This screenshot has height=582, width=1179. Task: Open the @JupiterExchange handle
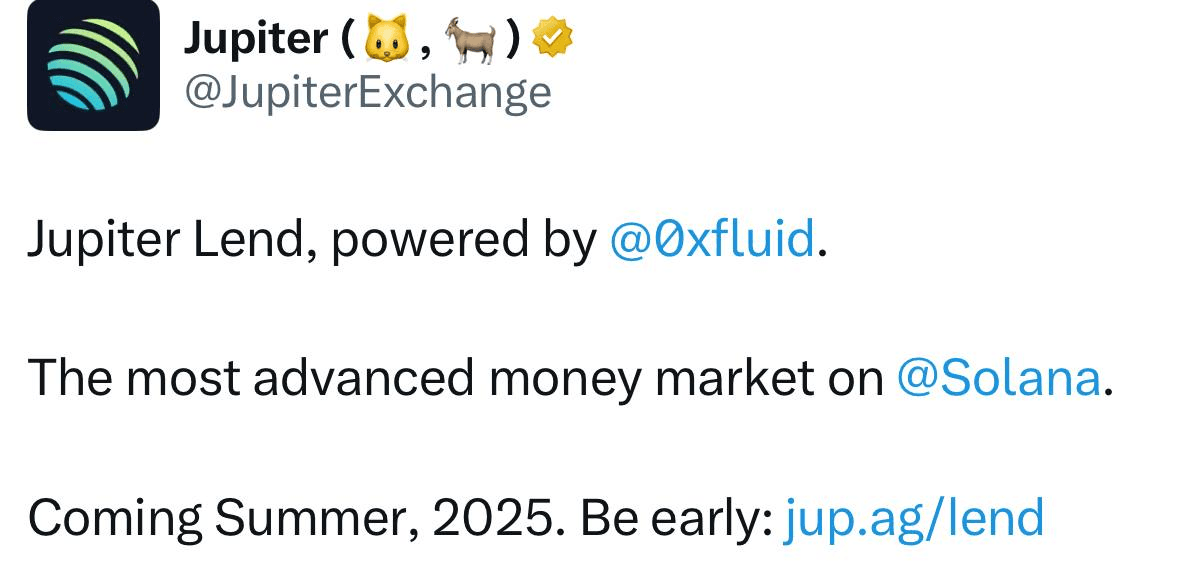[x=368, y=92]
